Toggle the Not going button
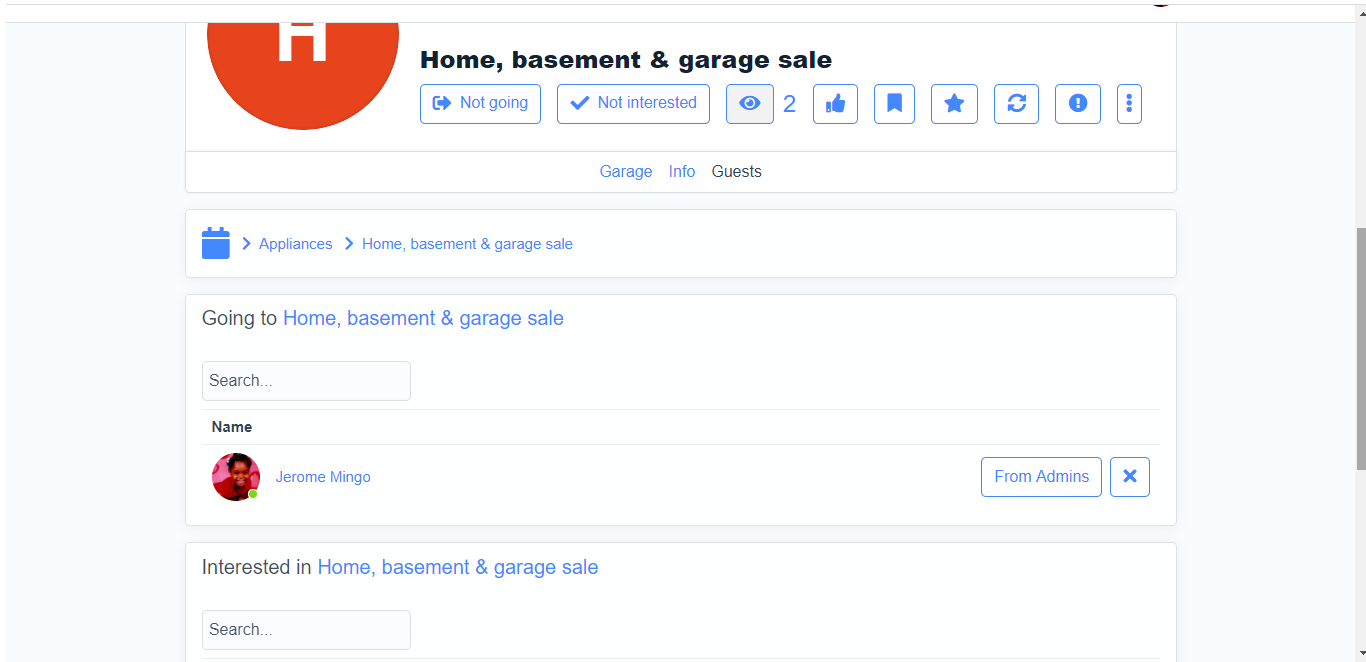This screenshot has height=662, width=1366. coord(480,104)
